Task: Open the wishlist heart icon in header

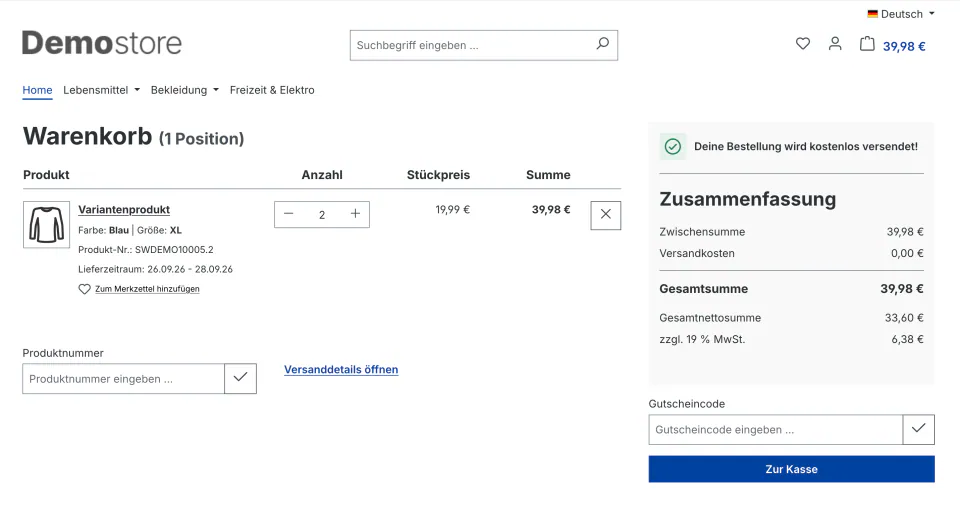Action: pyautogui.click(x=803, y=43)
